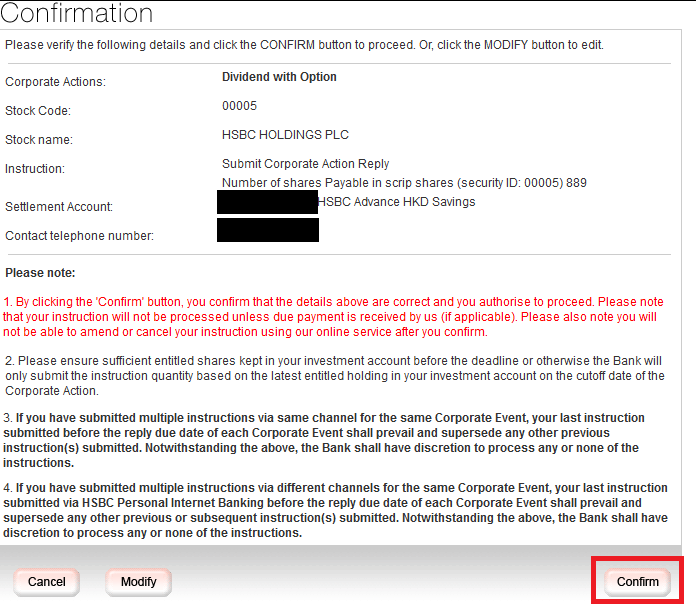Click the 'Dividend with Option' value
The image size is (696, 613).
tap(279, 77)
